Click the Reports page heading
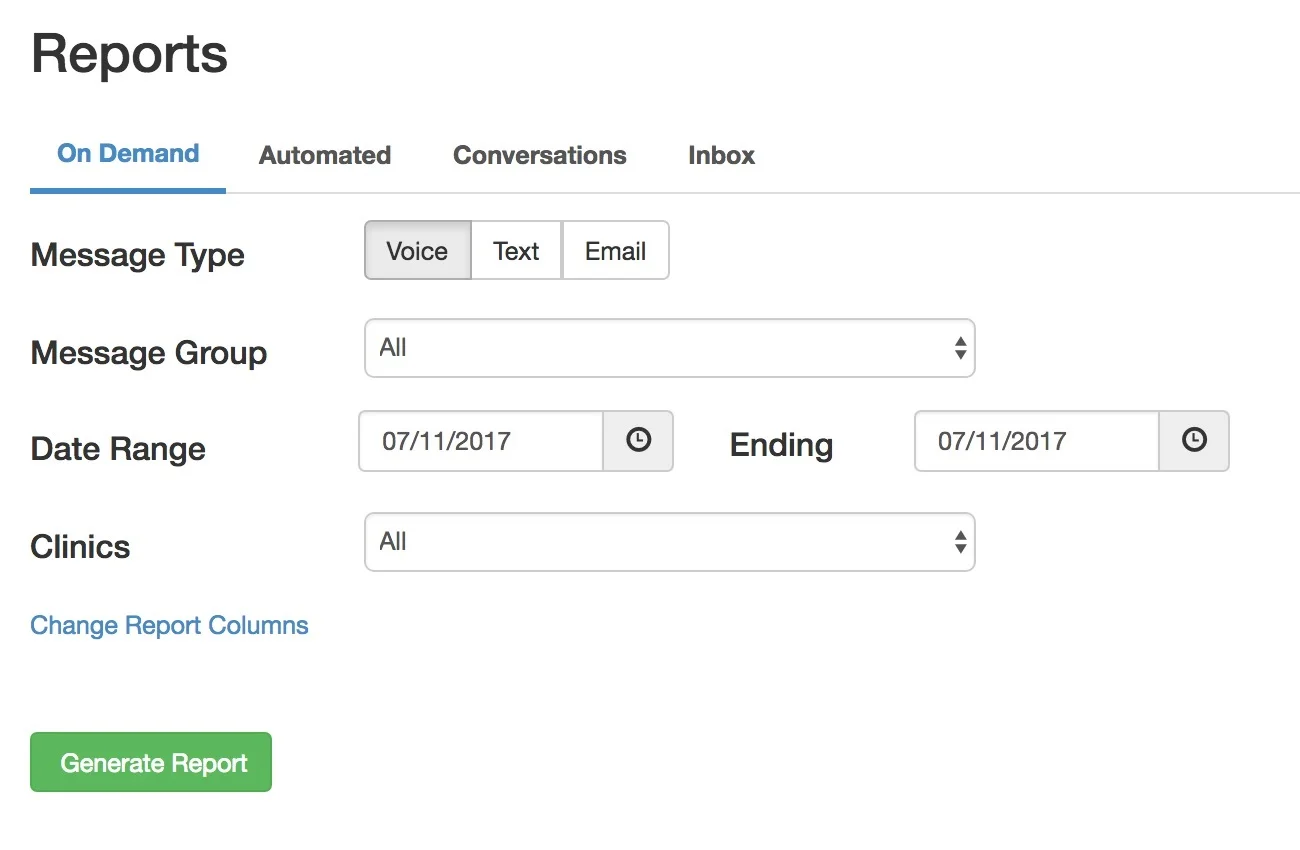This screenshot has width=1300, height=850. [130, 54]
